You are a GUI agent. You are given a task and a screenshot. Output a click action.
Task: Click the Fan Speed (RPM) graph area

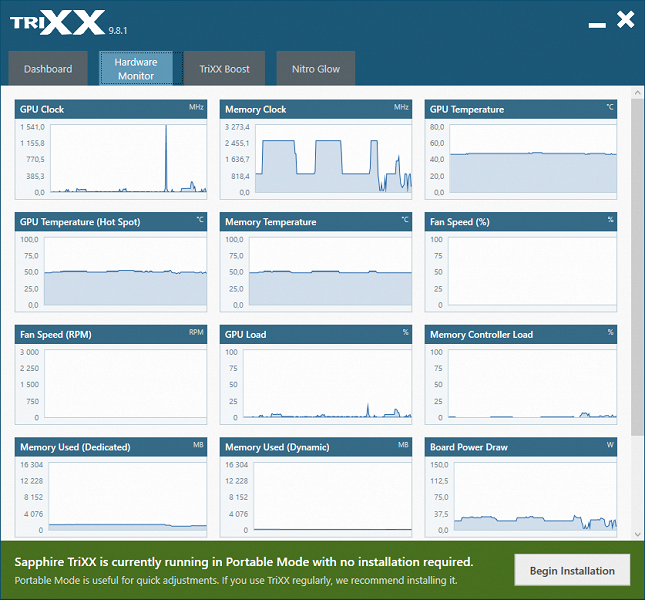(125, 384)
